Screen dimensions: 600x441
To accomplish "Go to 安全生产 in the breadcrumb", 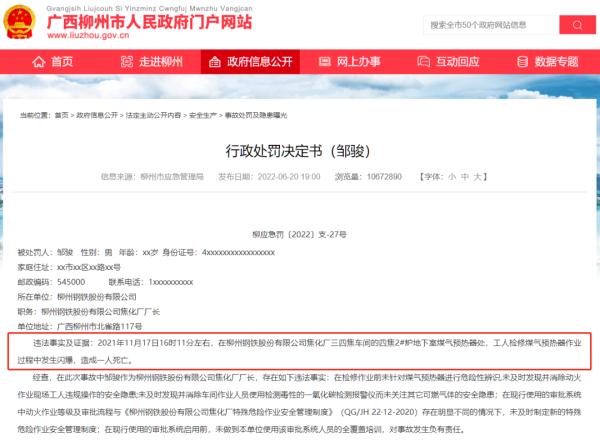I will point(203,115).
